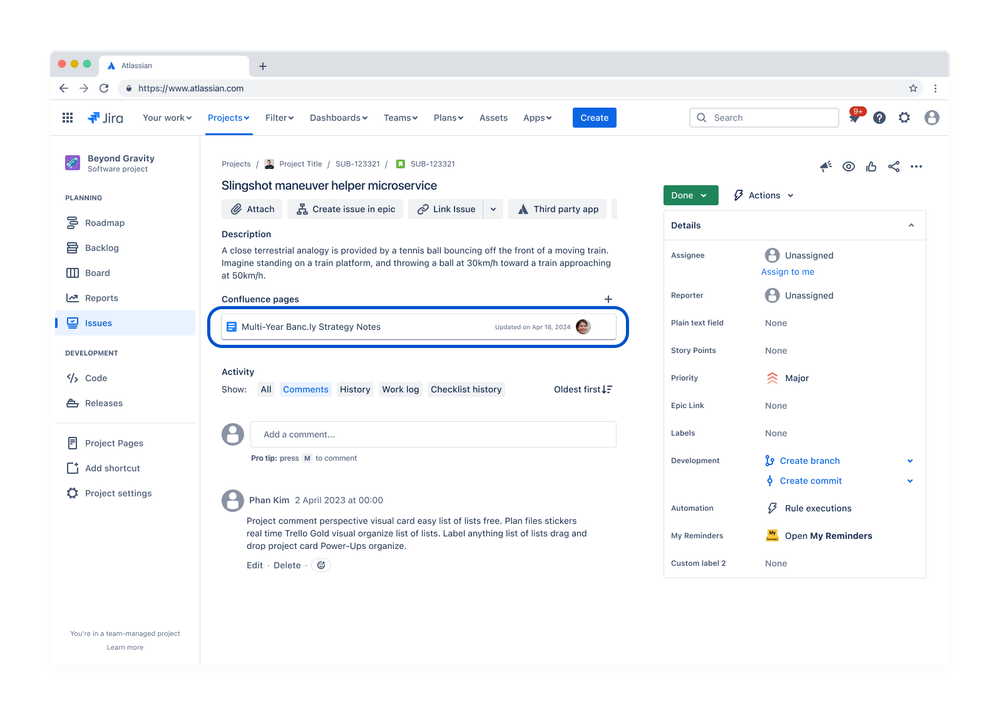Open the Done status dropdown

point(690,195)
